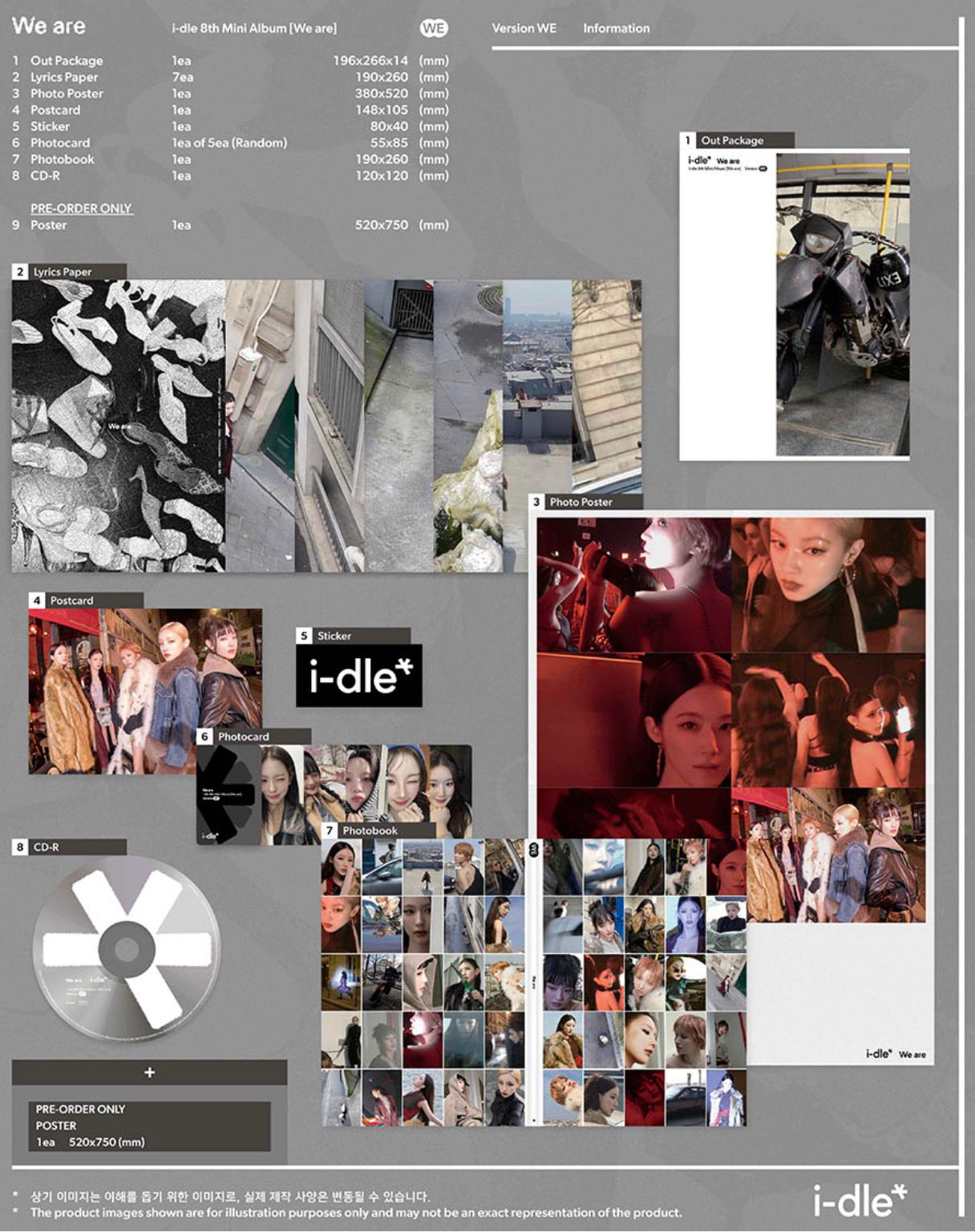Screen dimensions: 975x1232
Task: Open the photobook grid spread
Action: 533,983
